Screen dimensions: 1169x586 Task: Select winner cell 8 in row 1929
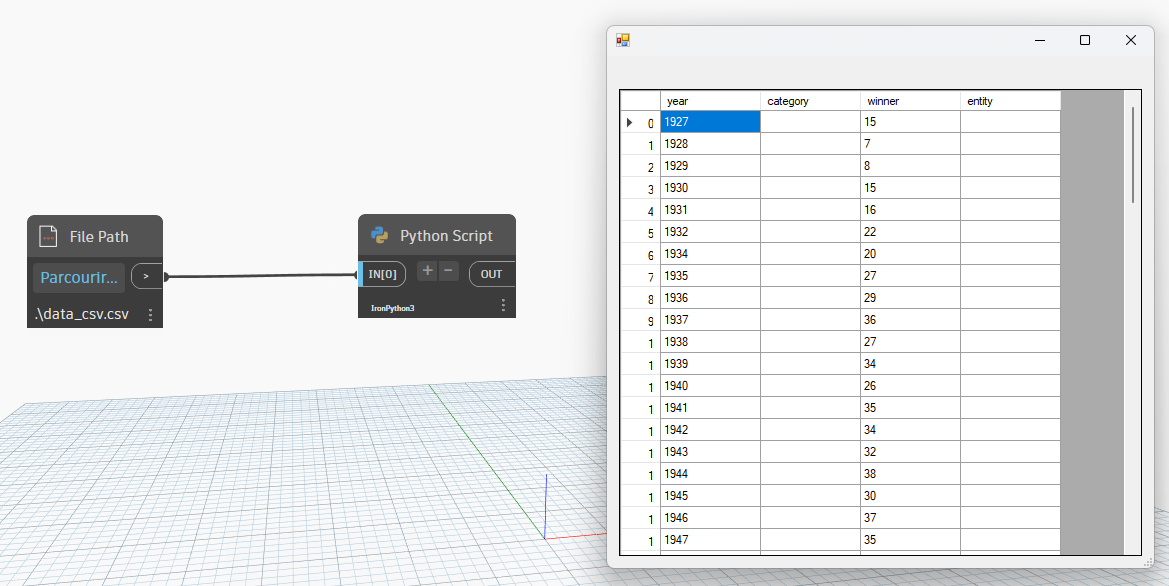pyautogui.click(x=910, y=166)
